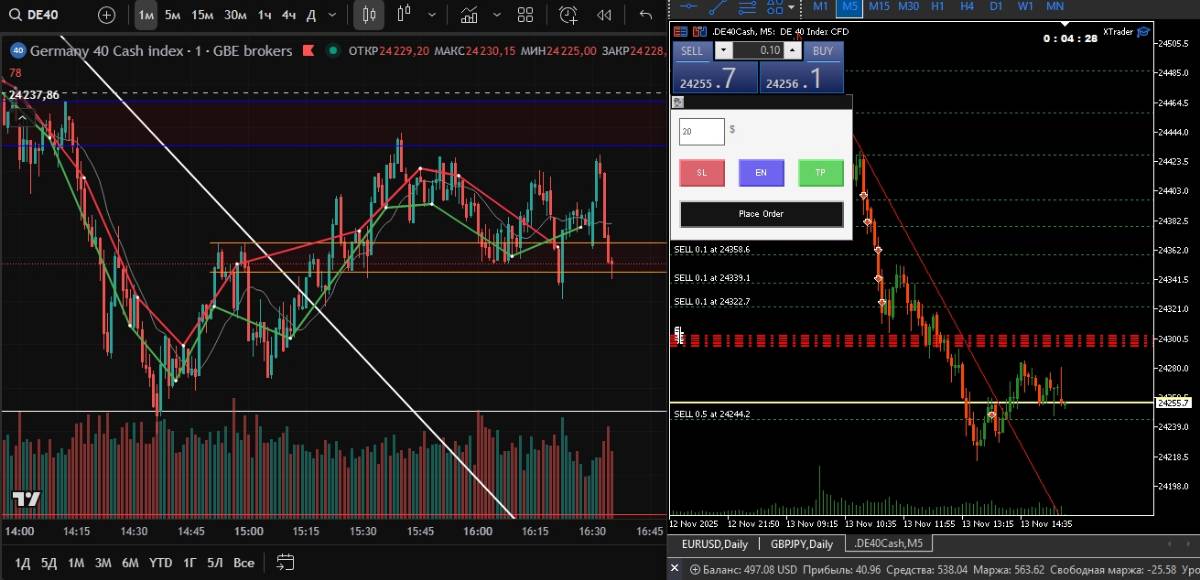Open the layout grid templates icon
Viewport: 1200px width, 580px height.
click(x=526, y=15)
